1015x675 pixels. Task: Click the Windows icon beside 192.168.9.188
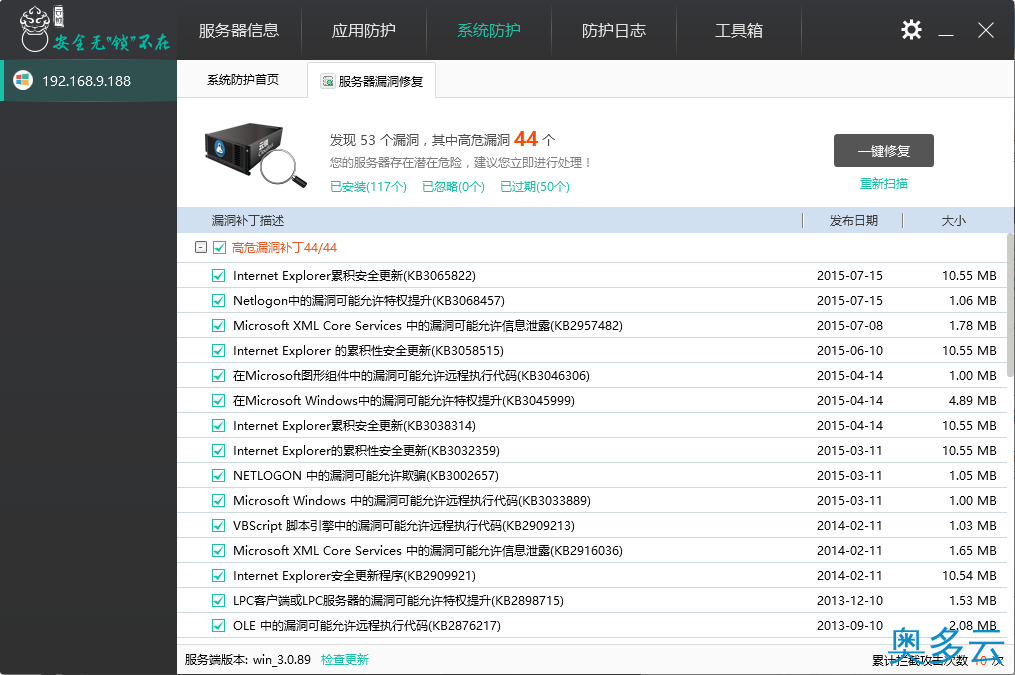[x=23, y=80]
